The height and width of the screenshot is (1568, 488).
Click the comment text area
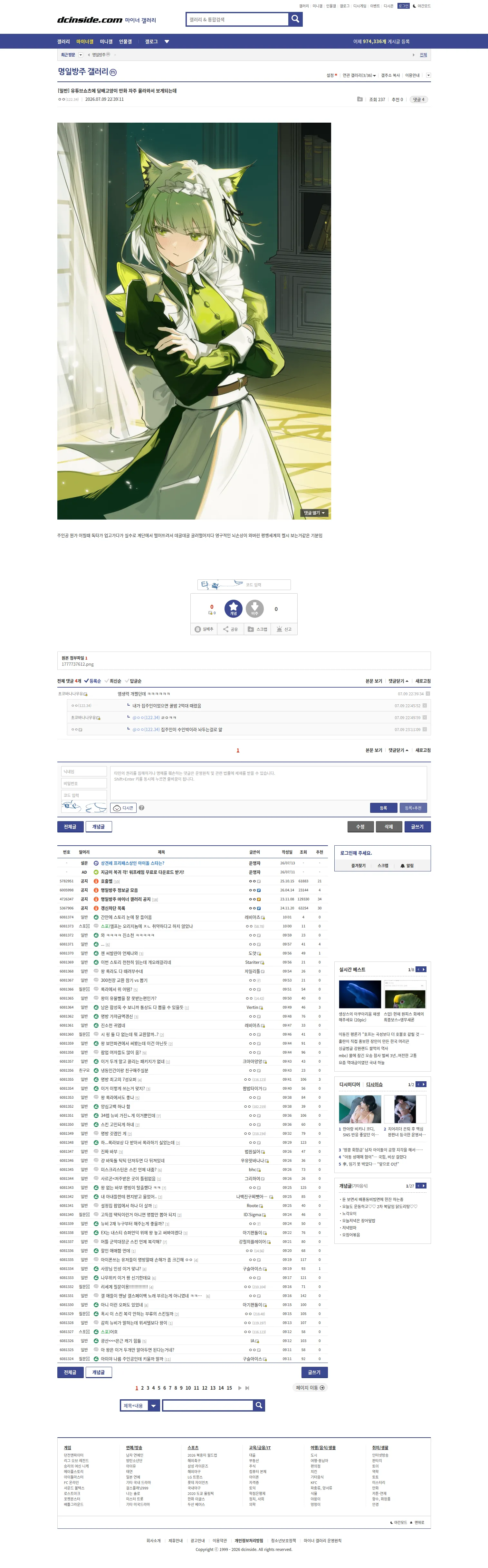coord(268,783)
